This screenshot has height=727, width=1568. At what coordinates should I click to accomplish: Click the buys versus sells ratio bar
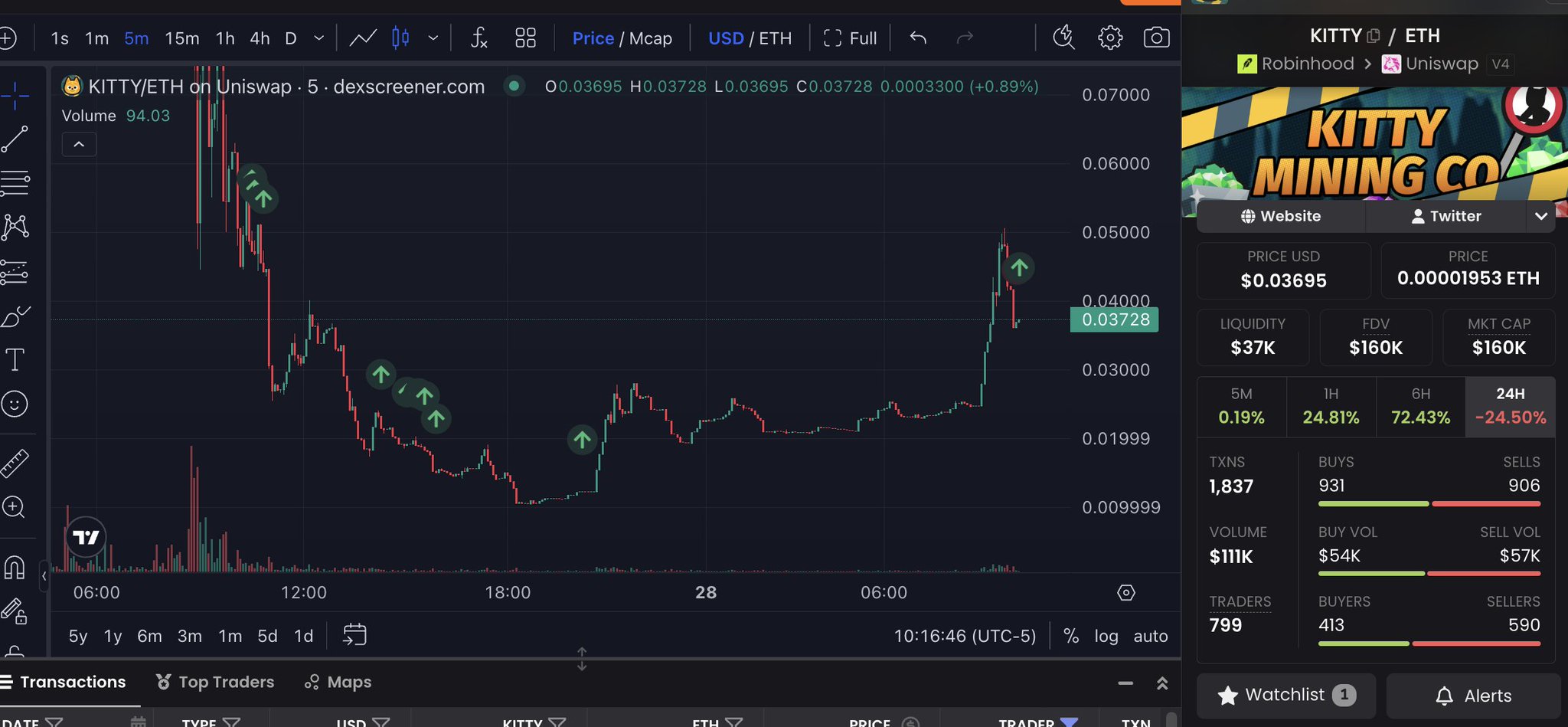[1429, 503]
